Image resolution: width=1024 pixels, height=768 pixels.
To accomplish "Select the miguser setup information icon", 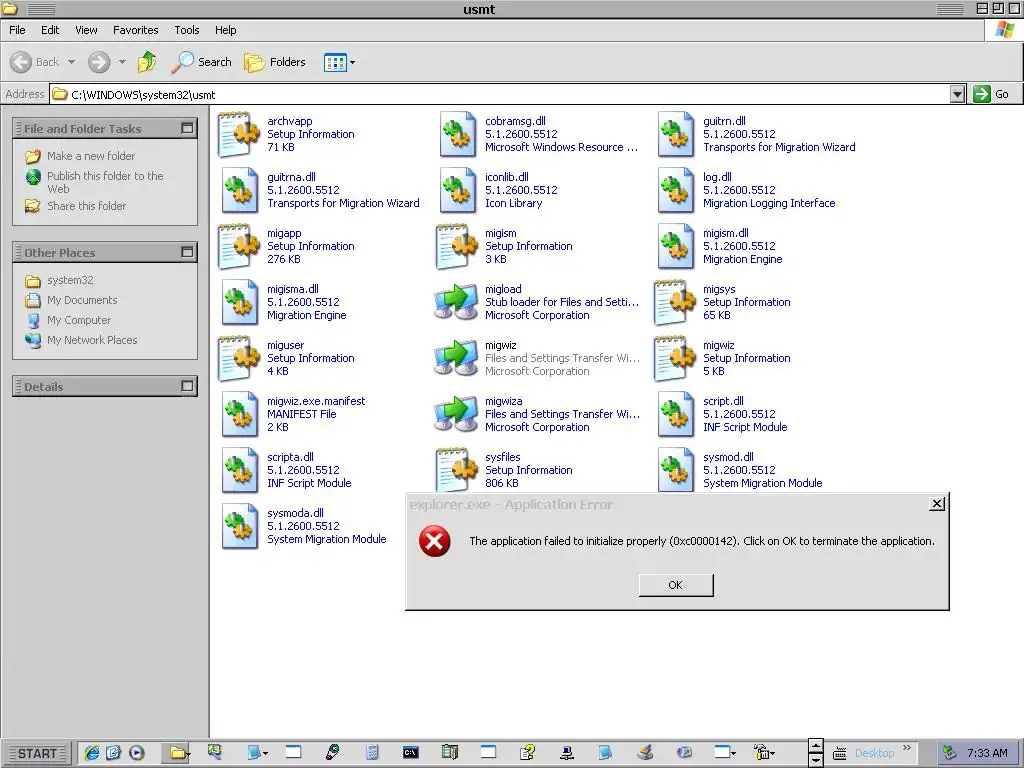I will 238,359.
